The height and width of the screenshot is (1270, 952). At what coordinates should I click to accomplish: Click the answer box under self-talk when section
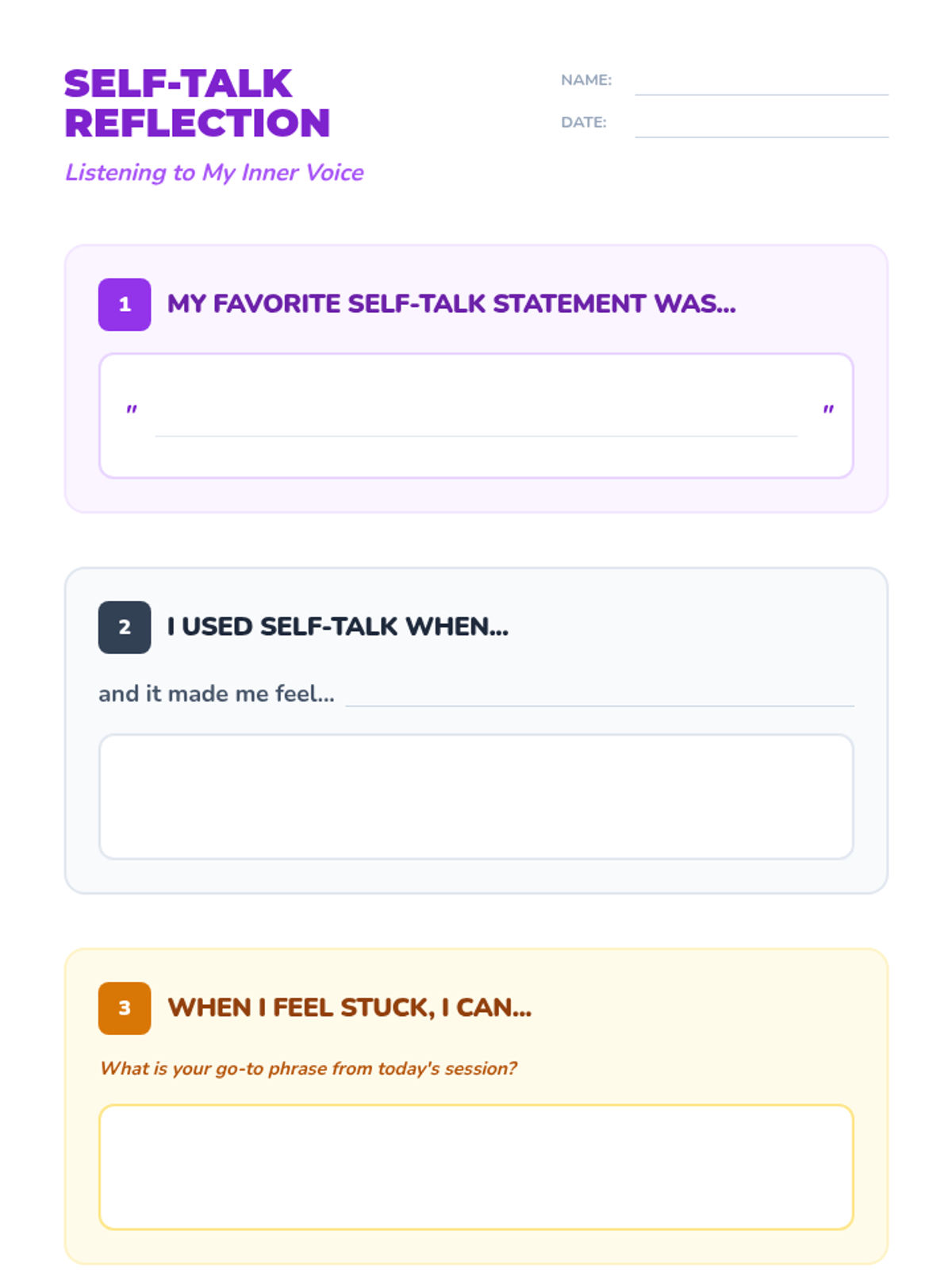click(x=476, y=796)
